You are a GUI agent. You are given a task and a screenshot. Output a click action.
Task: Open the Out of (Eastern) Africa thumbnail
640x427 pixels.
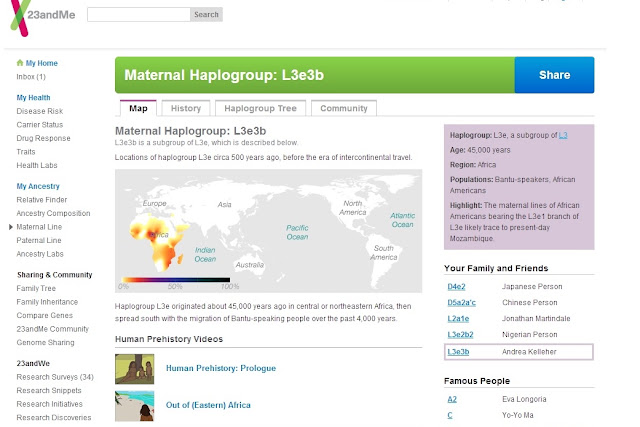pyautogui.click(x=134, y=406)
